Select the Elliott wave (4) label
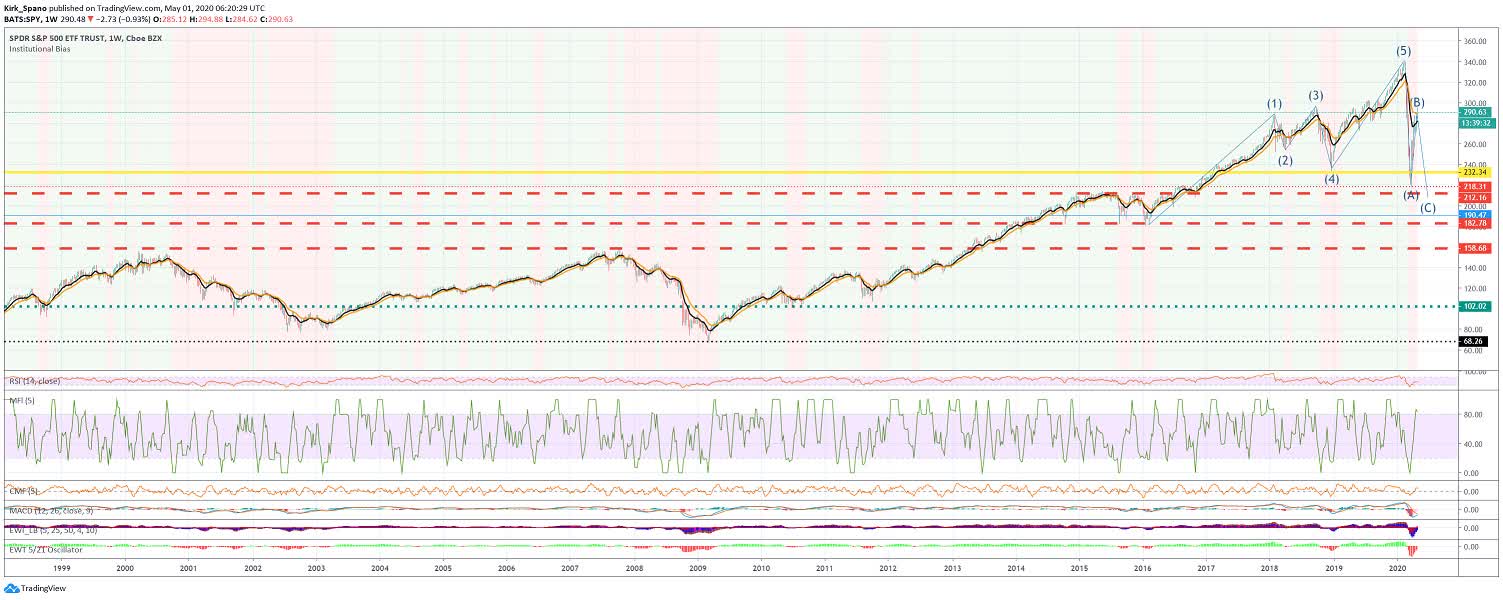Viewport: 1503px width, 600px height. [x=1332, y=179]
